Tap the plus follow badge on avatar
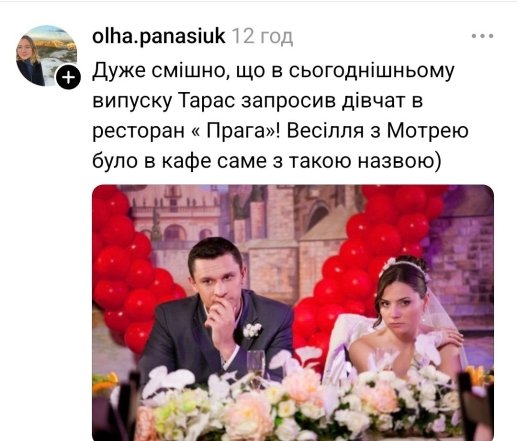The width and height of the screenshot is (517, 441). click(x=68, y=78)
